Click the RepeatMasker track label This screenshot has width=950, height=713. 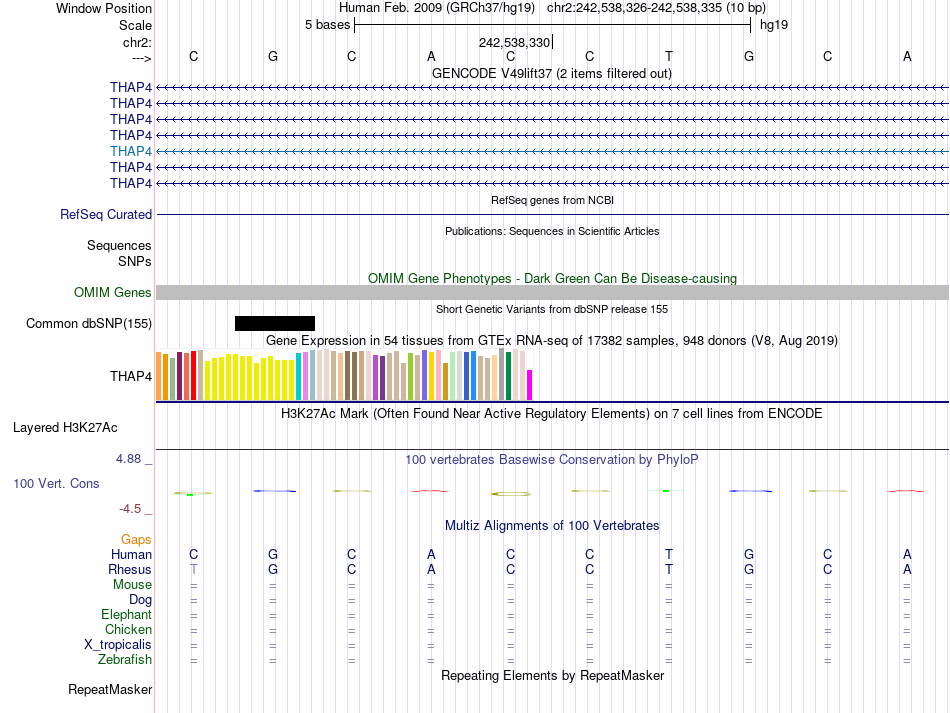110,689
